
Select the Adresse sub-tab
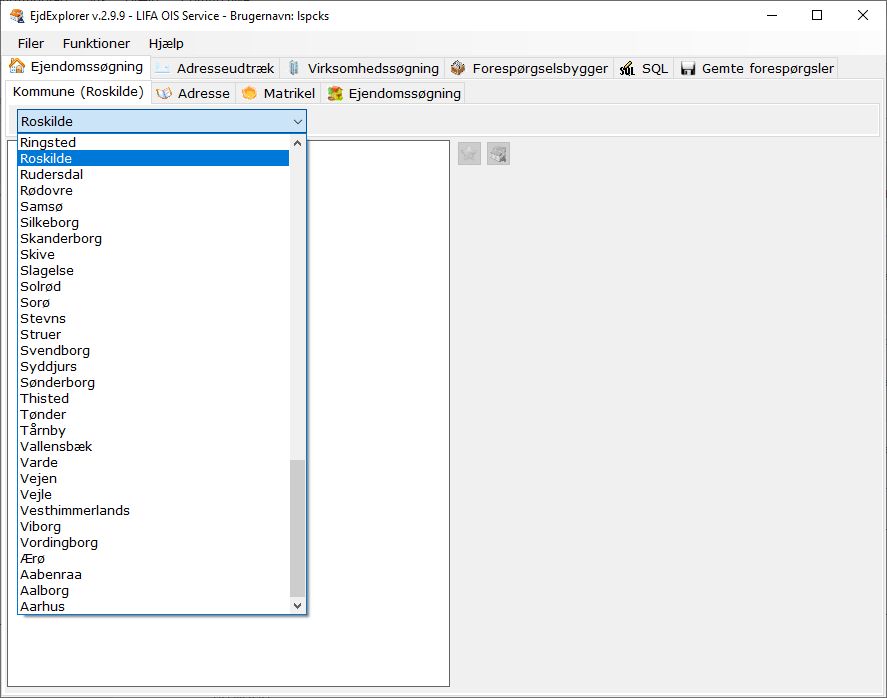tap(193, 93)
